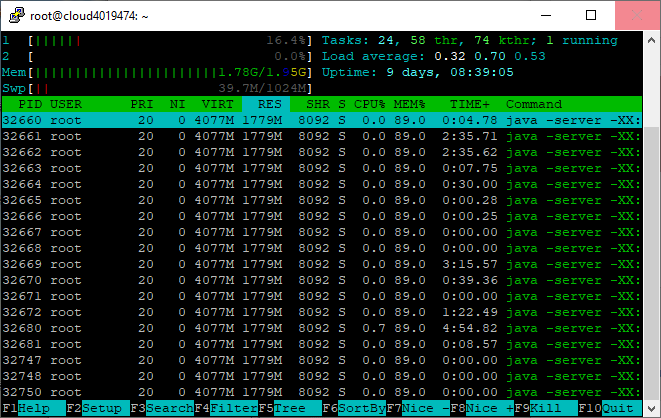Select process row with PID 32672
The image size is (661, 418).
coord(322,312)
